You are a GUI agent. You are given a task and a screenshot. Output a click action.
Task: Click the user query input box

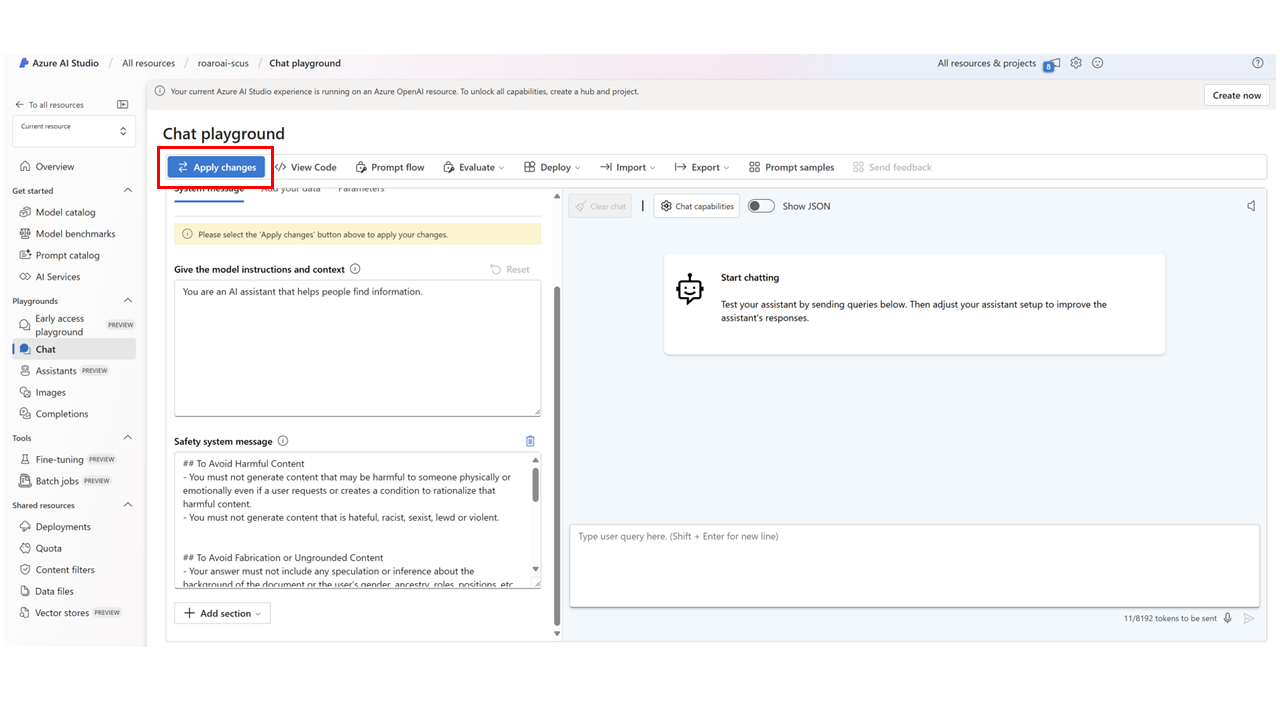point(914,565)
